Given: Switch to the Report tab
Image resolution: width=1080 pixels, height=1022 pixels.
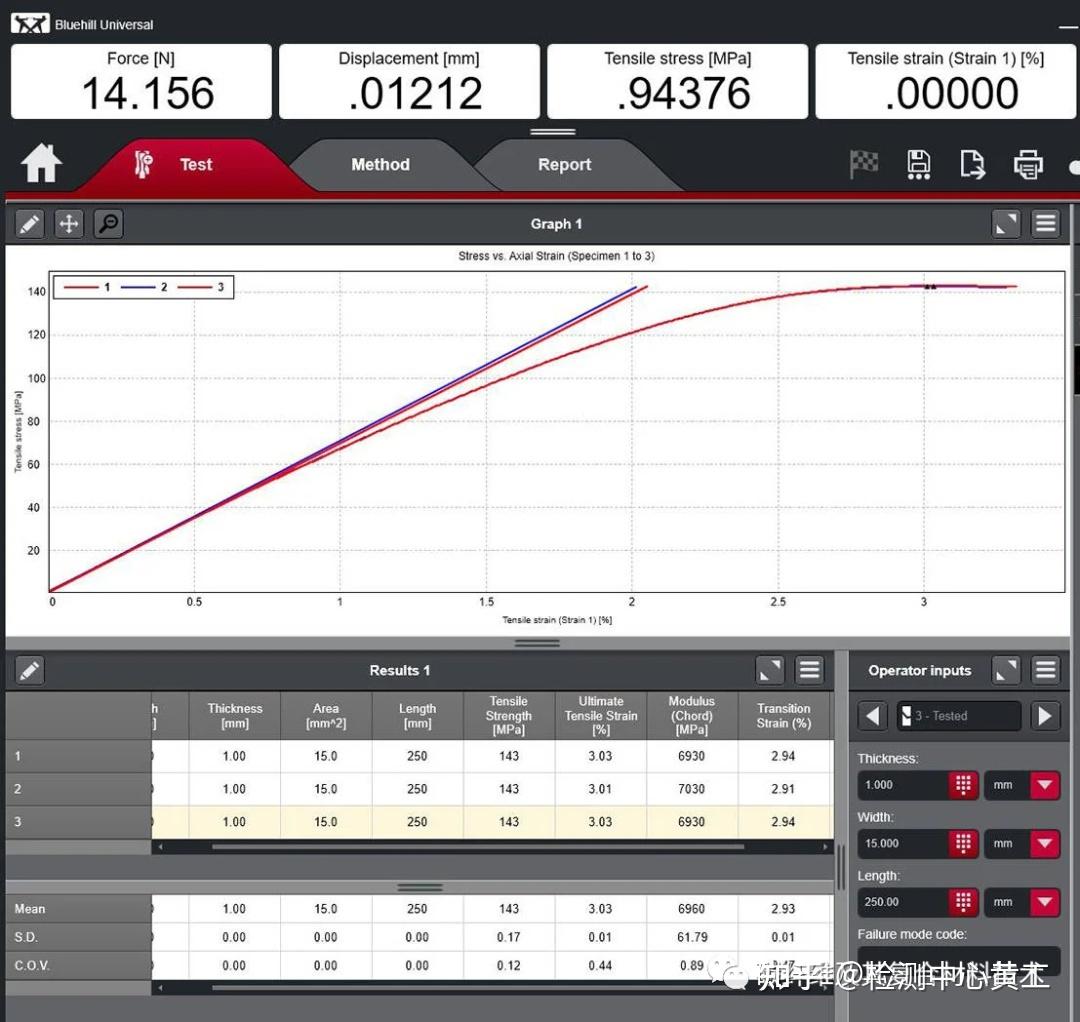Looking at the screenshot, I should pyautogui.click(x=565, y=165).
